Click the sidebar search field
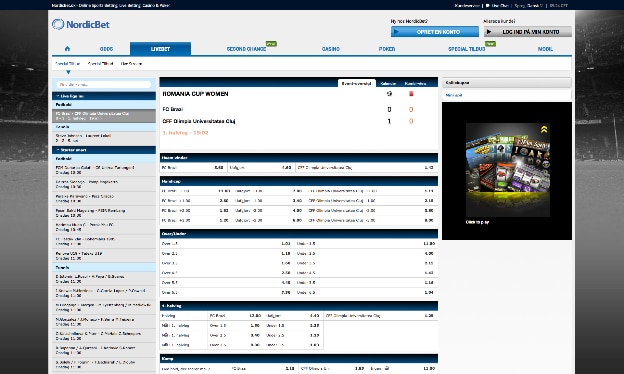 click(x=104, y=84)
